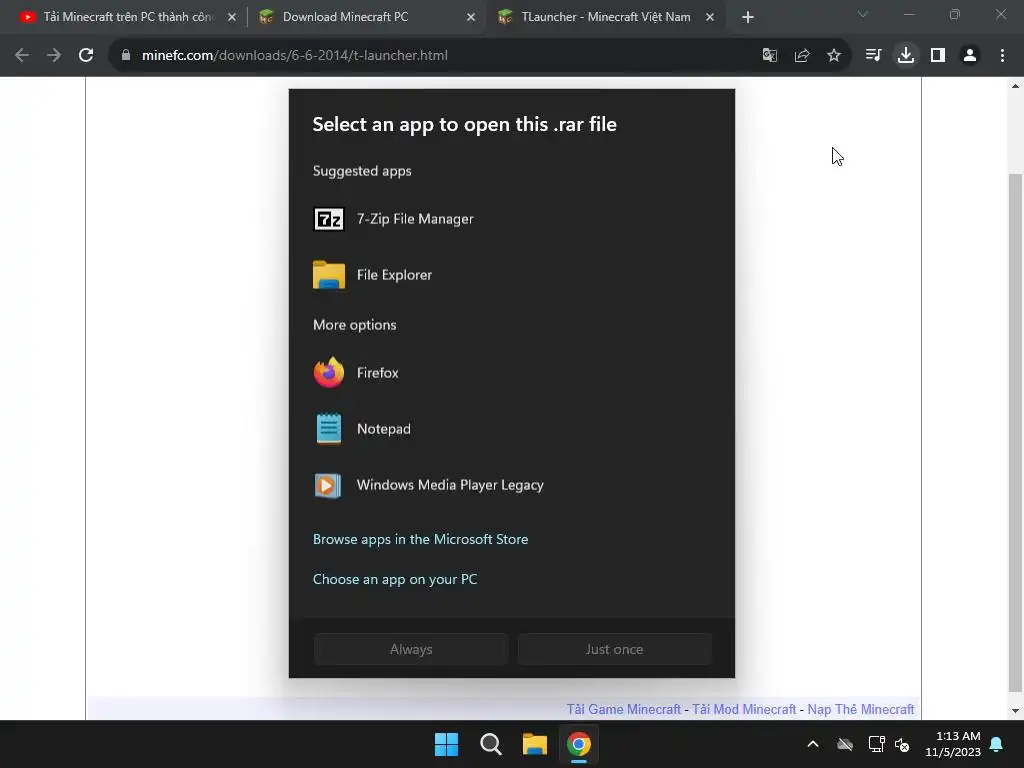
Task: Click the Just once button
Action: click(x=615, y=649)
